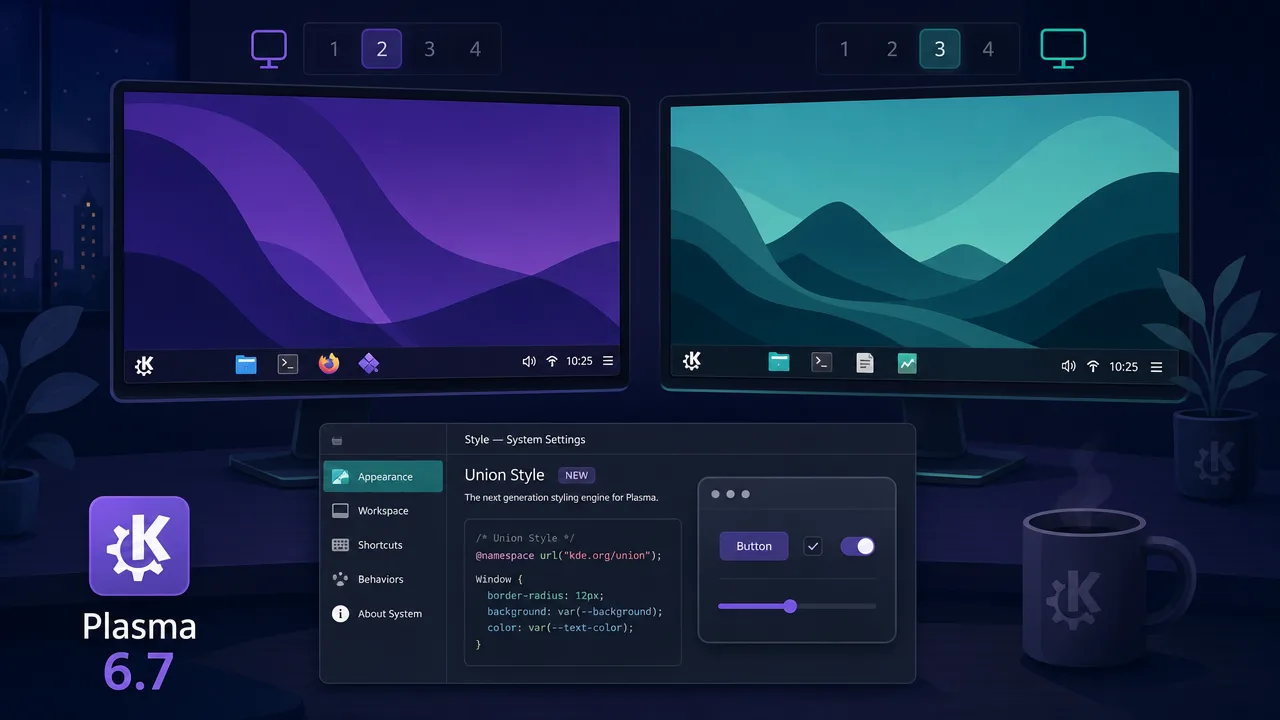The height and width of the screenshot is (720, 1280).
Task: Click the 10:25 clock on the teal desktop
Action: (1124, 367)
